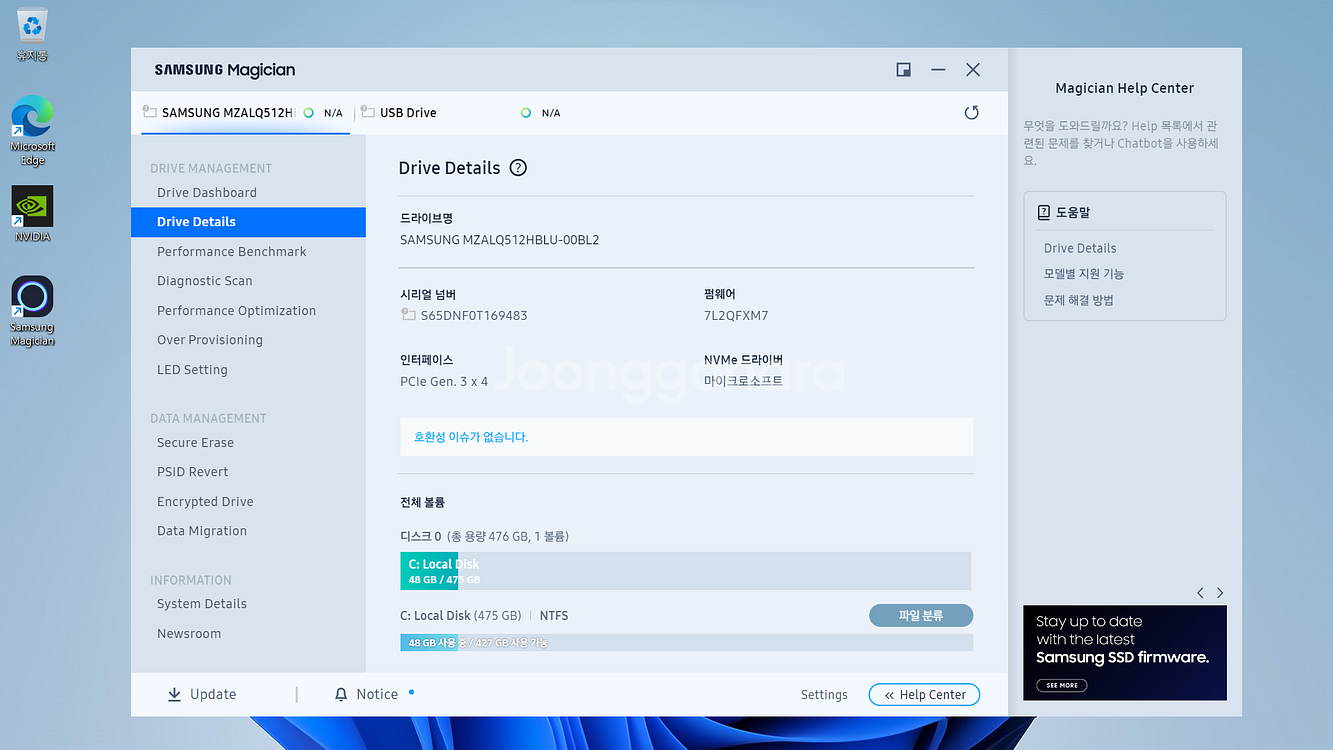Open Secure Erase in Data Management
The width and height of the screenshot is (1333, 750).
coord(195,443)
